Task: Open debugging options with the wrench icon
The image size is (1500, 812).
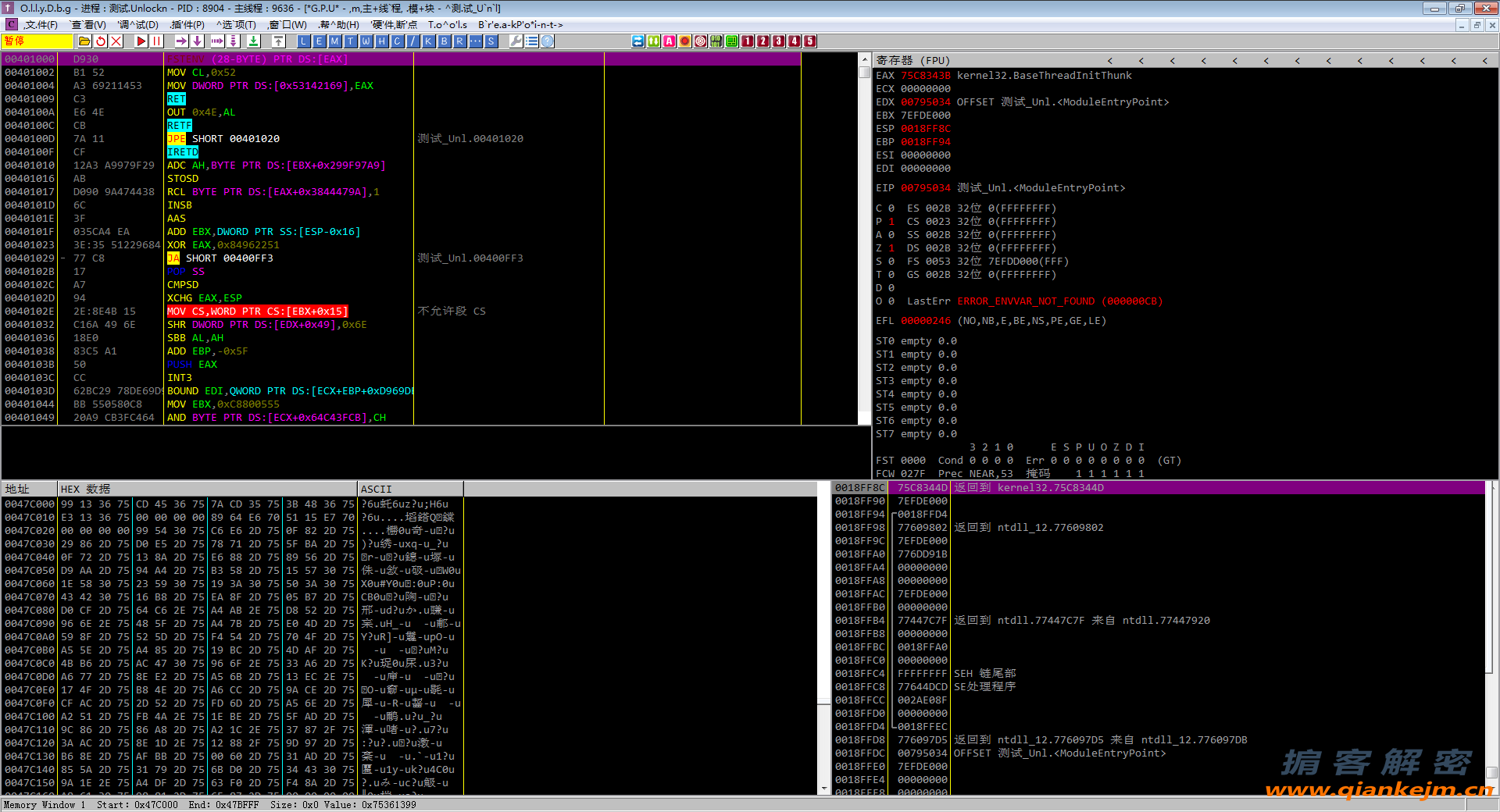Action: pyautogui.click(x=516, y=41)
